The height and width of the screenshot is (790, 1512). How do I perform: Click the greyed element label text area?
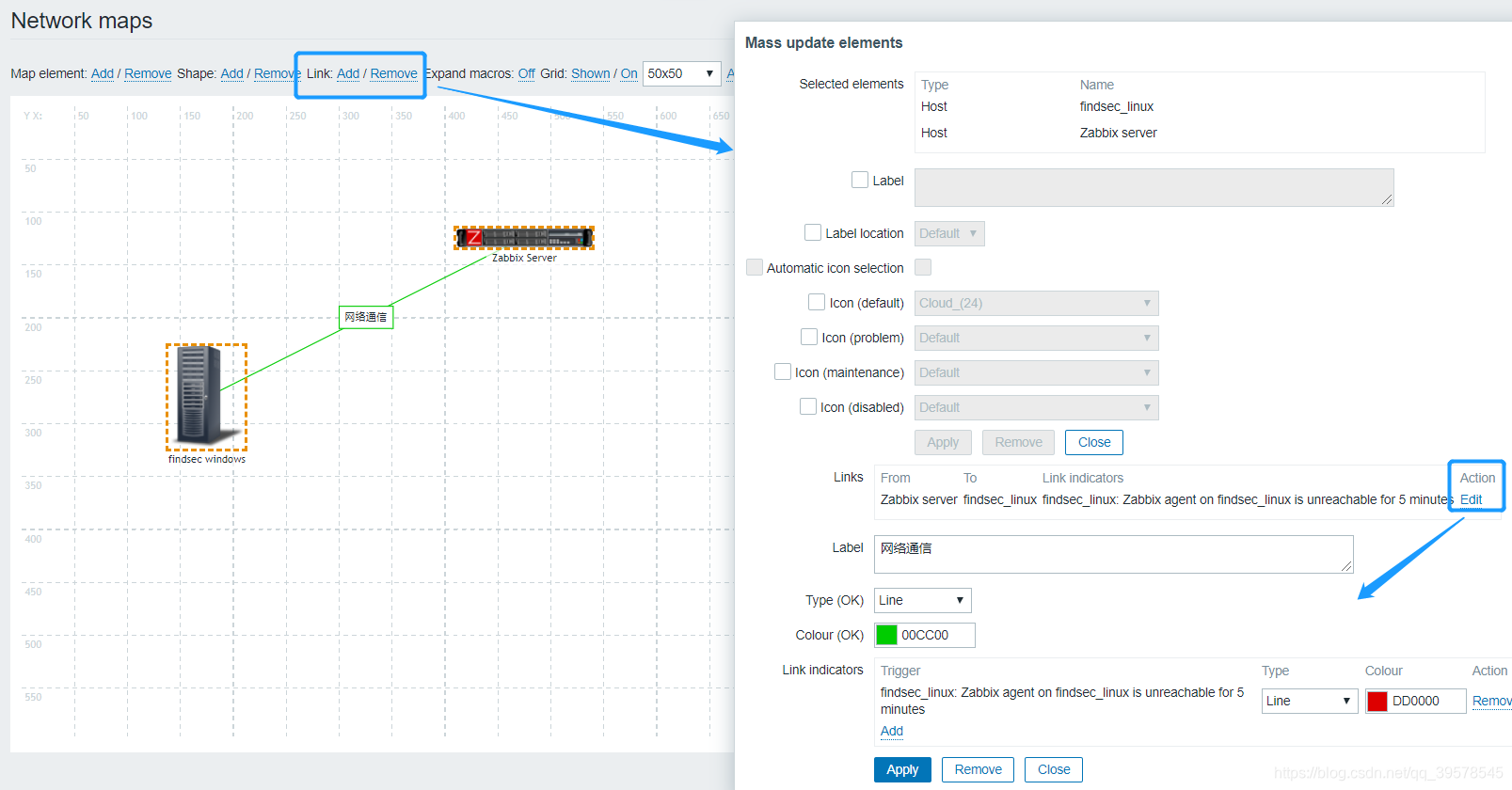click(x=1154, y=187)
